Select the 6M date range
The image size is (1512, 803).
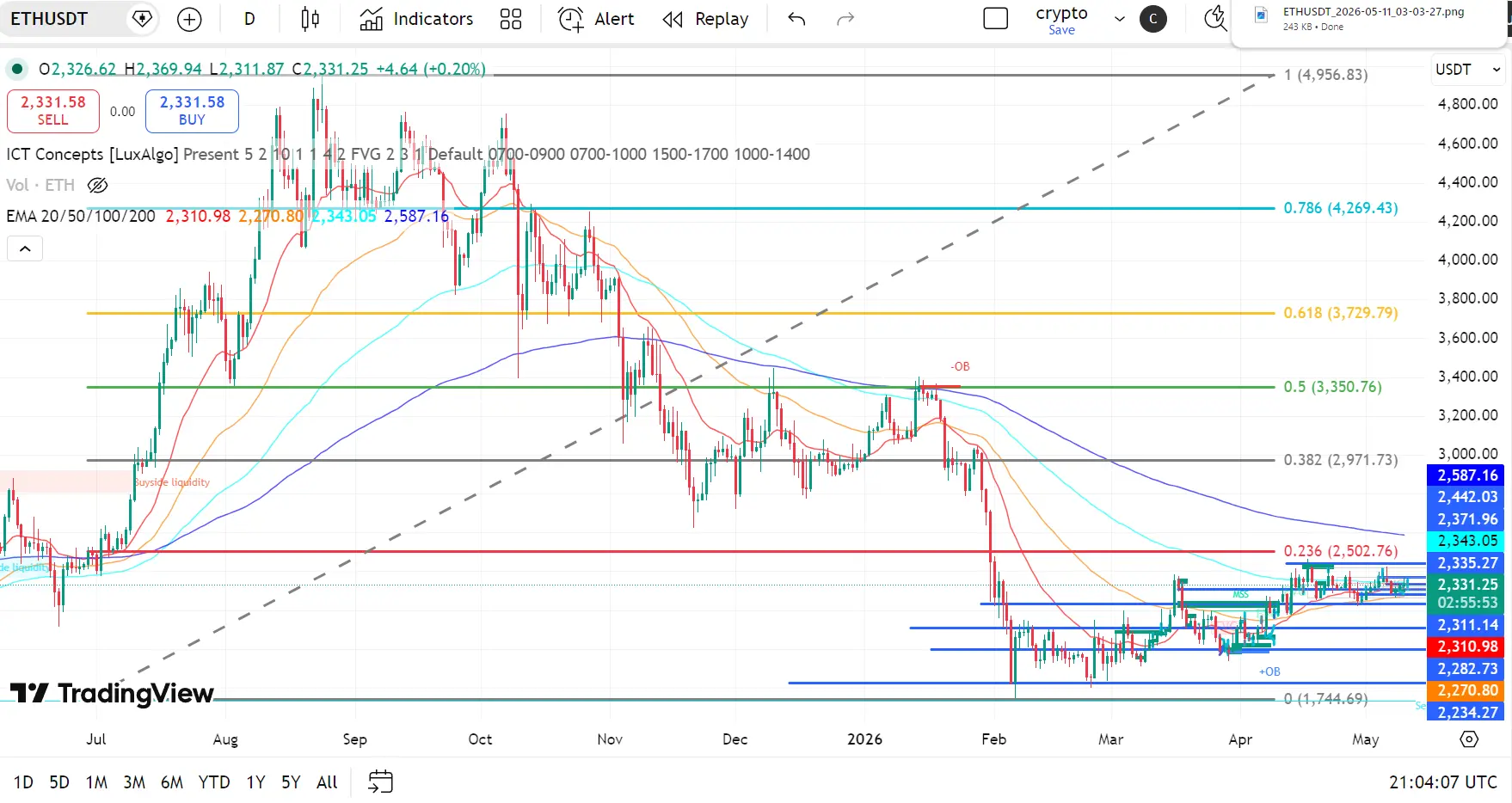172,782
